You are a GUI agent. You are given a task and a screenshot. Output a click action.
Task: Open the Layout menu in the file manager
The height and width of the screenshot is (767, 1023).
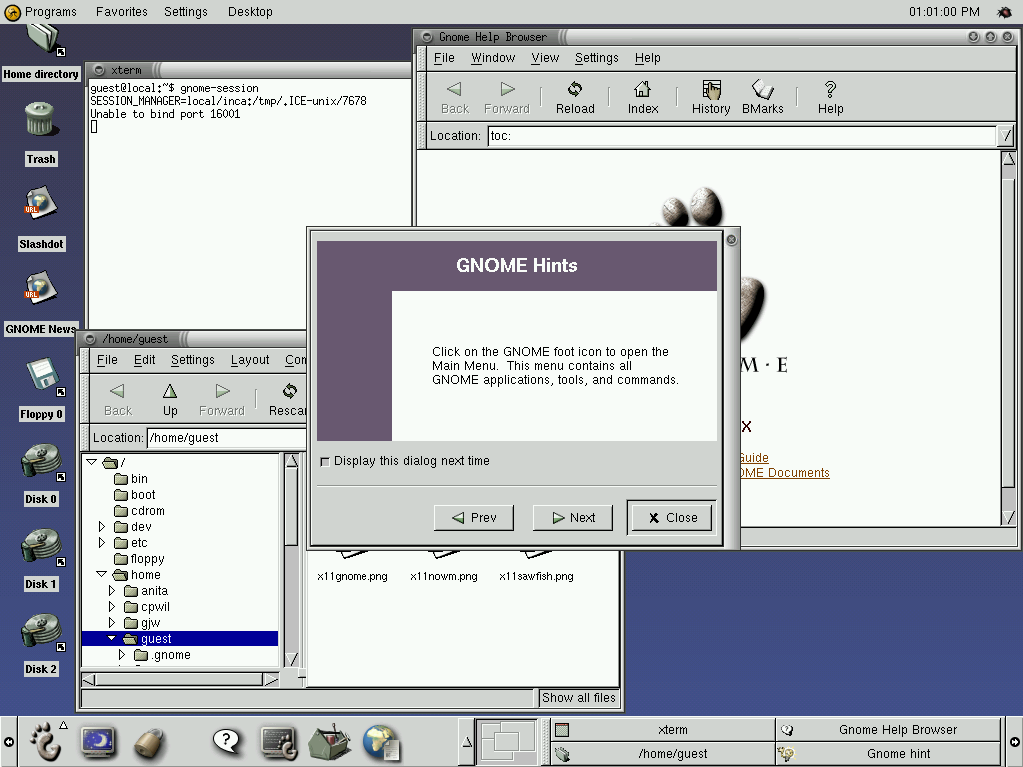point(249,360)
